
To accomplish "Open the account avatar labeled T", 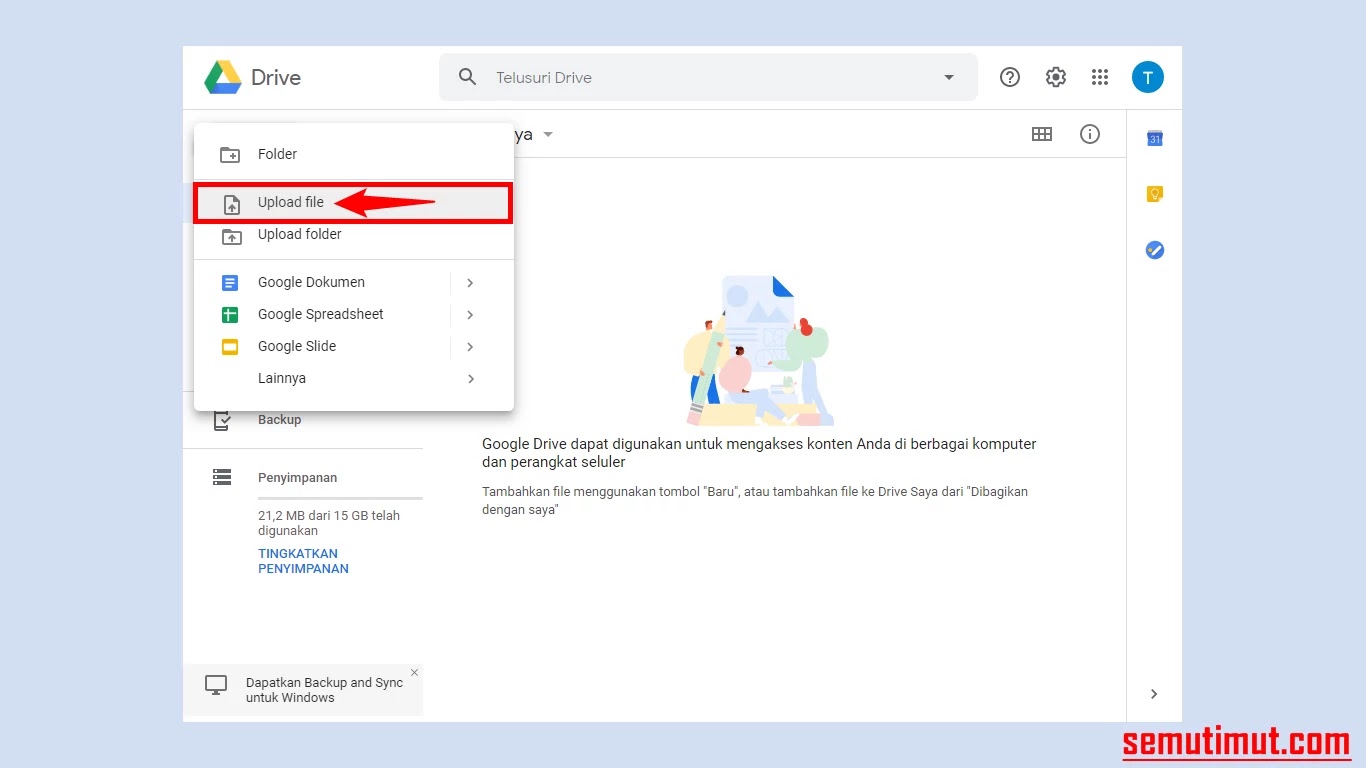I will [1148, 77].
